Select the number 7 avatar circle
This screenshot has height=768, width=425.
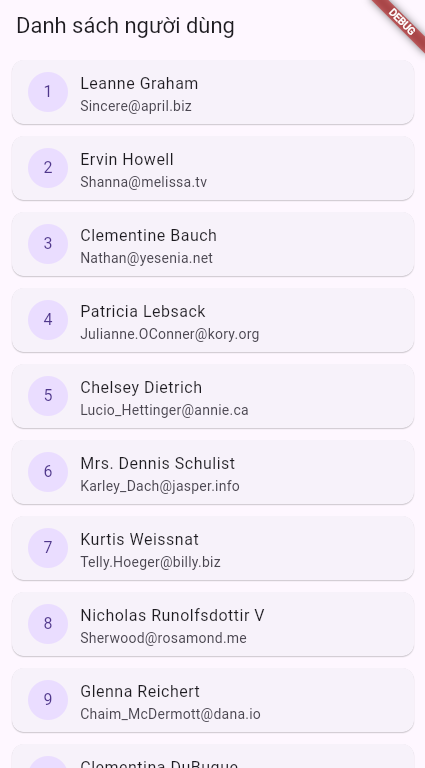(x=47, y=548)
